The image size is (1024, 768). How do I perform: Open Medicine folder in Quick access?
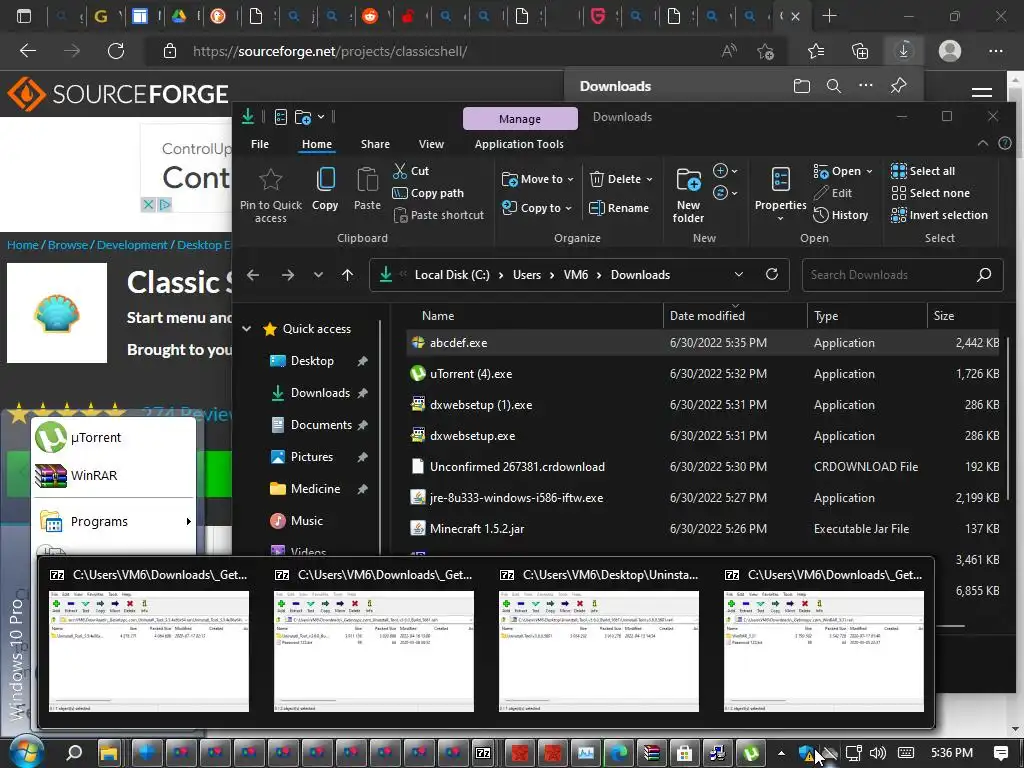tap(315, 488)
